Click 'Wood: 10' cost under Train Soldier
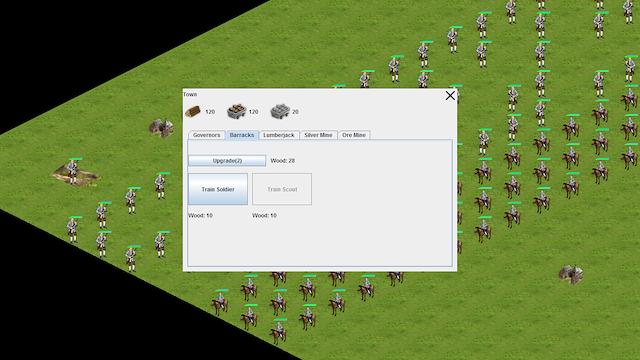Screen dimensions: 640x360 tap(200, 215)
